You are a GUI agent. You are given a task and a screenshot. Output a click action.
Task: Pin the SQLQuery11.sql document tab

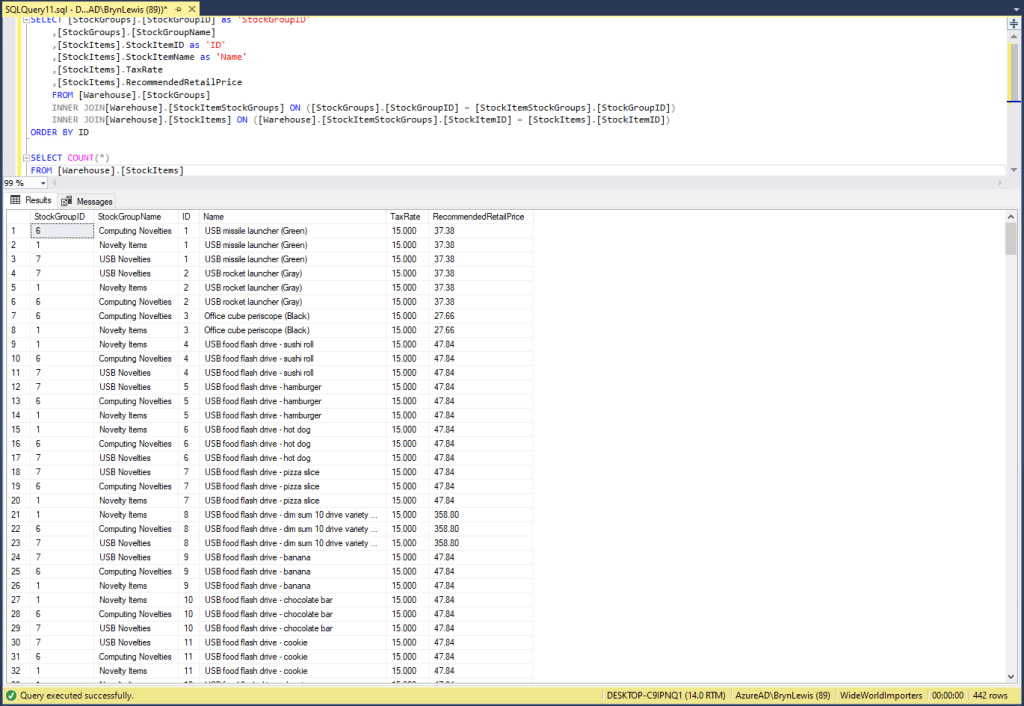176,8
